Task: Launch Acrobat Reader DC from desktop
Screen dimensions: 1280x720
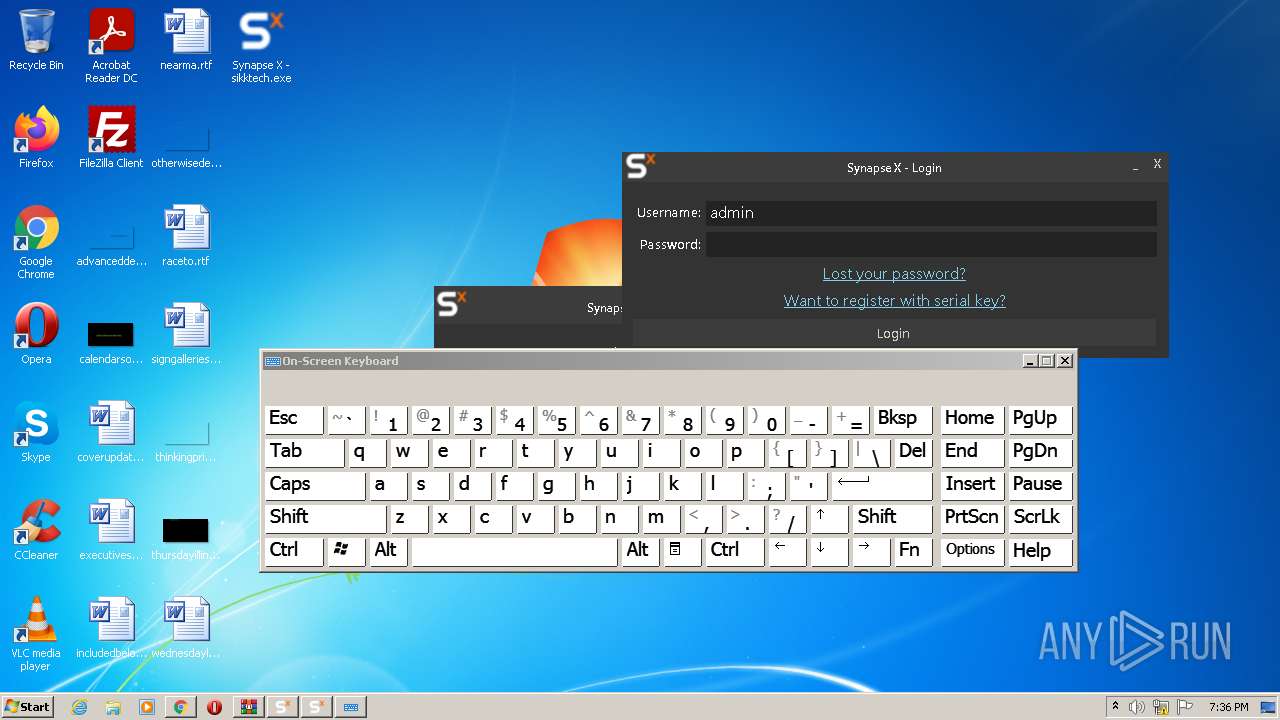Action: [x=111, y=46]
